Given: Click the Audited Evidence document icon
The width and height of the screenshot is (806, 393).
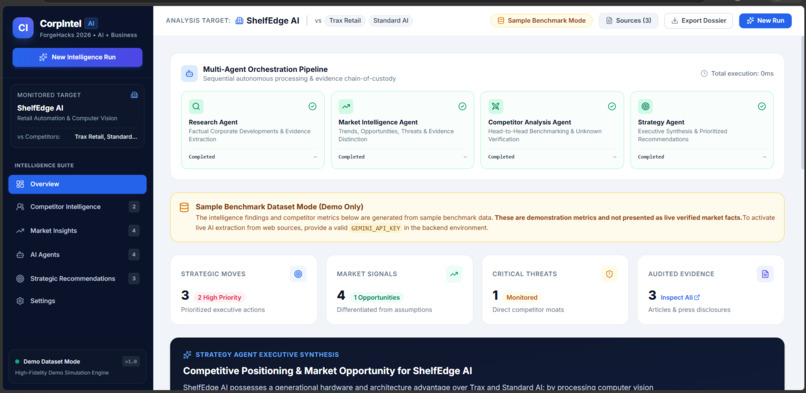Looking at the screenshot, I should tap(765, 274).
